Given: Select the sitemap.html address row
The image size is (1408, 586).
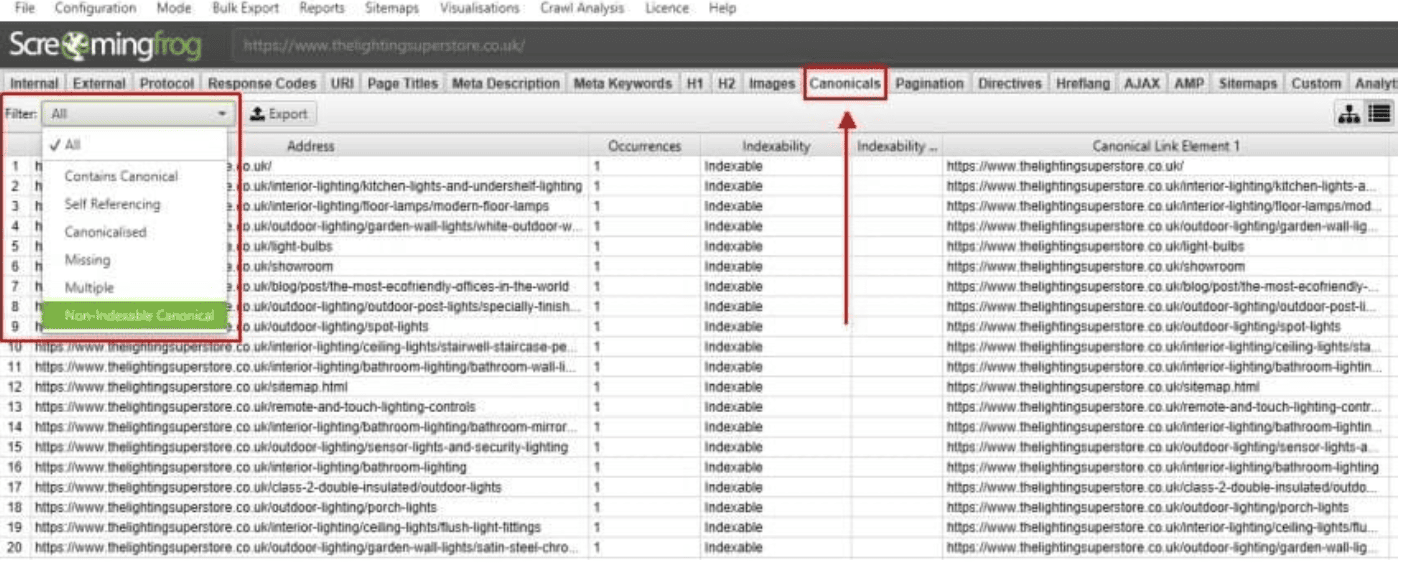Looking at the screenshot, I should (x=309, y=387).
